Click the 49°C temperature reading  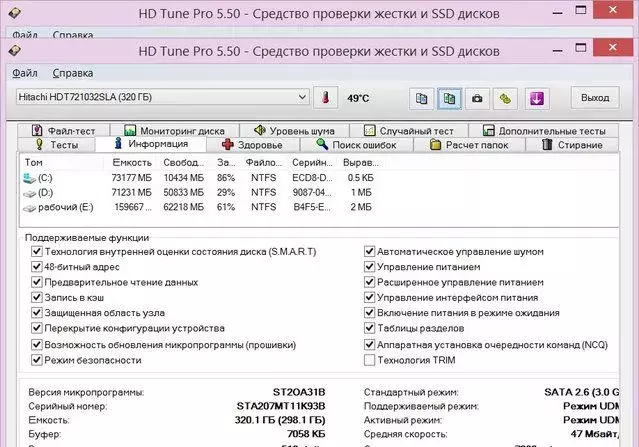coord(358,98)
